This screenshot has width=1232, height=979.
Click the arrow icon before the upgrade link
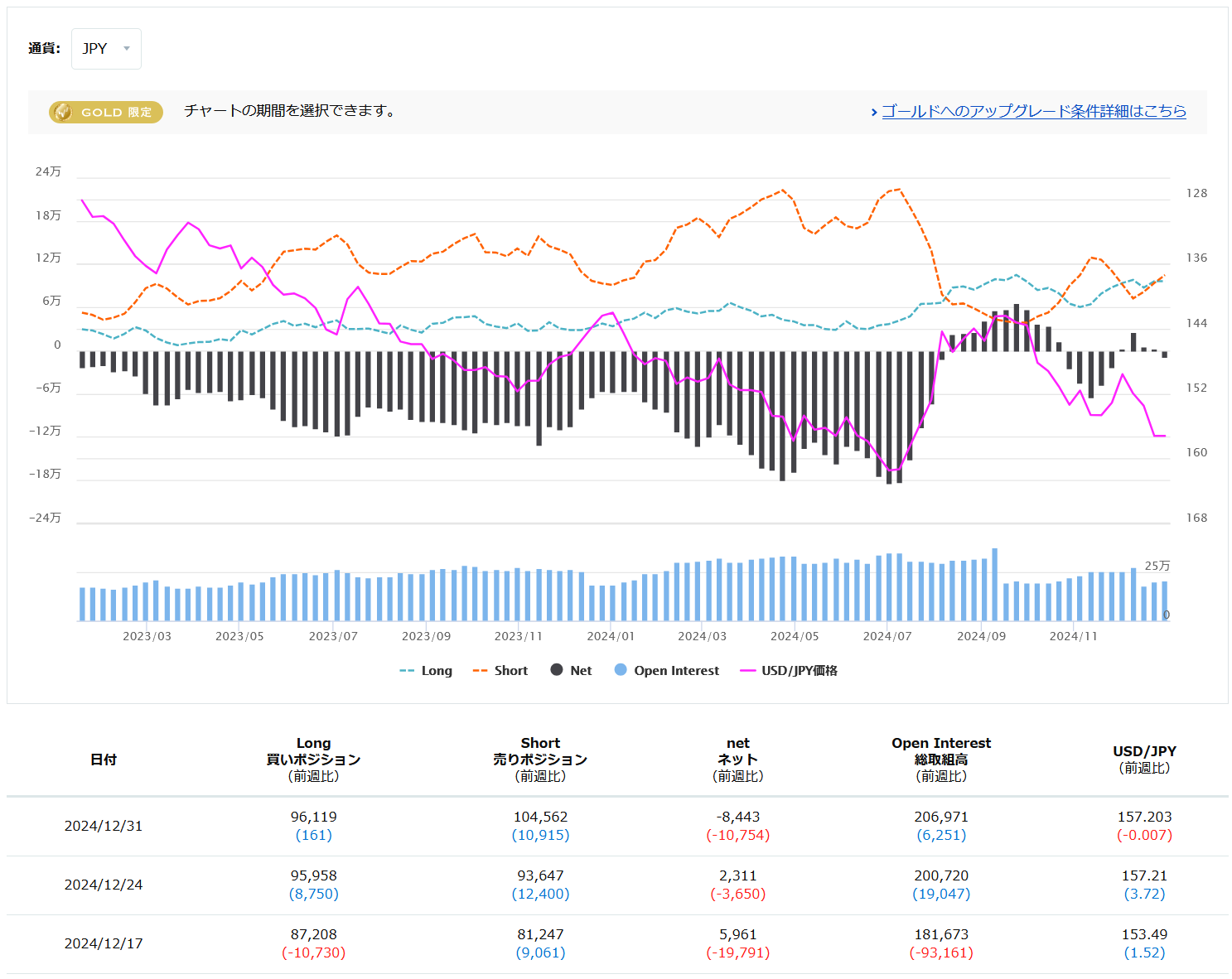(874, 112)
